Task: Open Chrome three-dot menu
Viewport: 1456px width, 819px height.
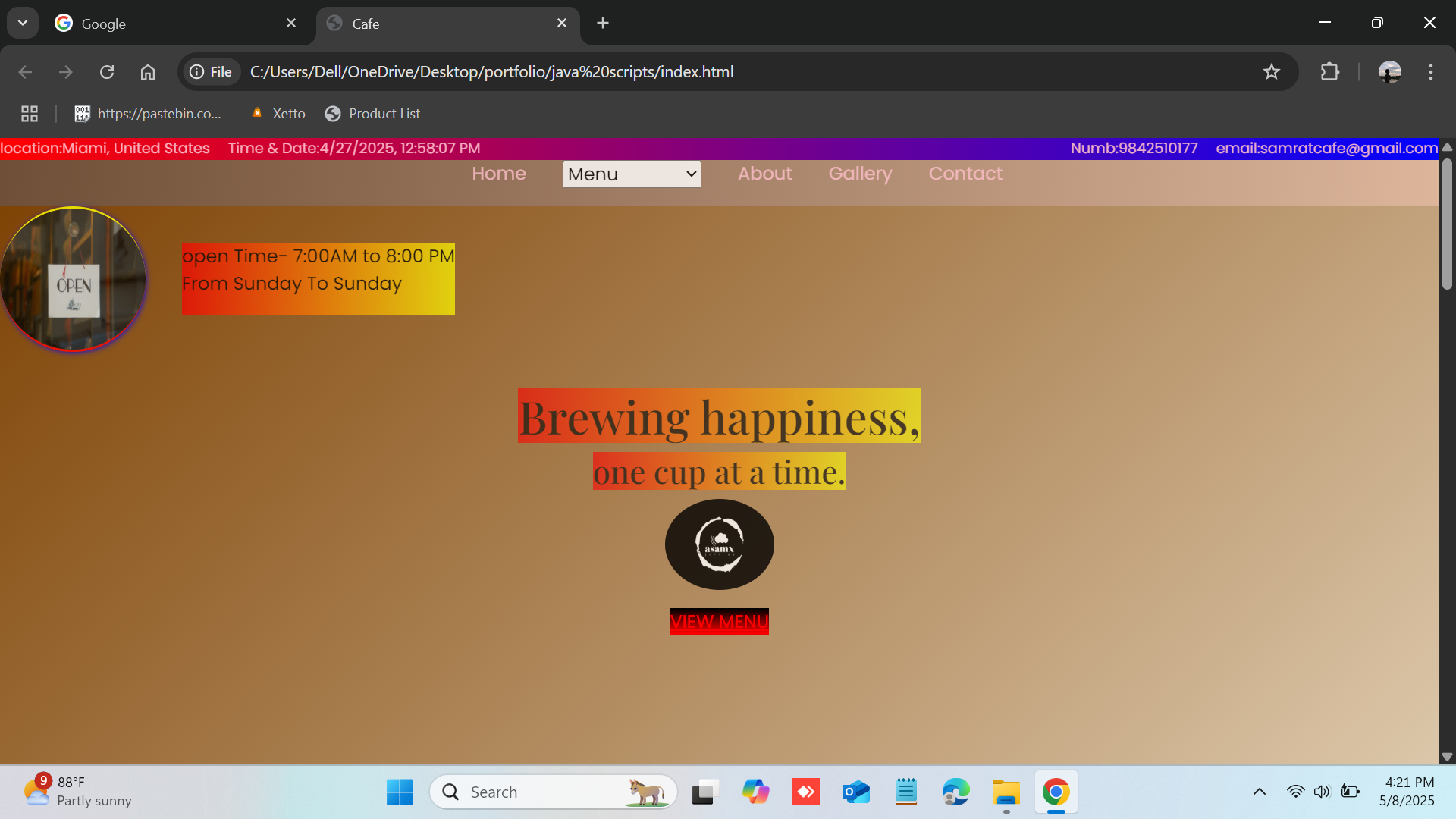Action: coord(1431,72)
